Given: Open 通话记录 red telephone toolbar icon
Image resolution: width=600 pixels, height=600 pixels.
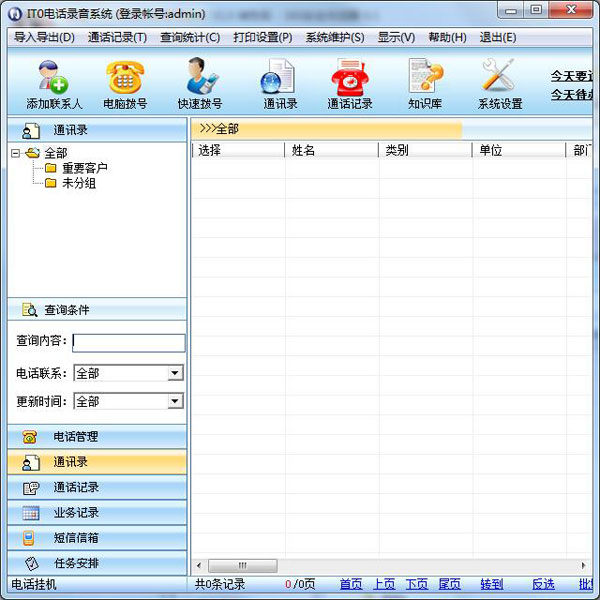Looking at the screenshot, I should 350,77.
